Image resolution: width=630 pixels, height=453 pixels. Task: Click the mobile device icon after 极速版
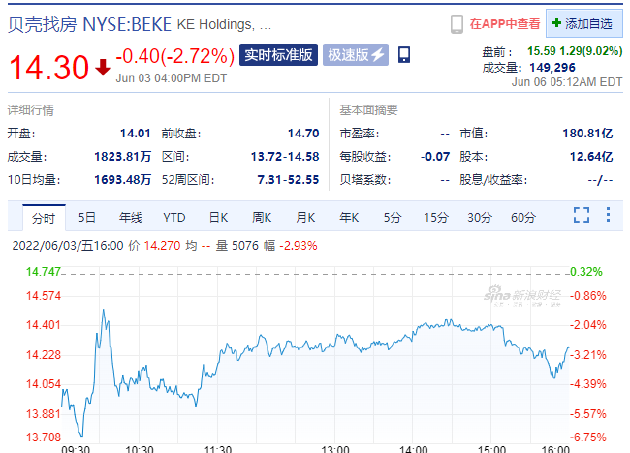tap(404, 54)
